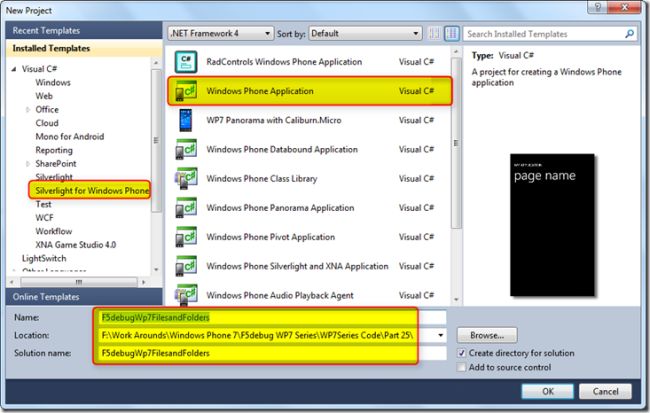Click the Cancel button
Viewport: 650px width, 413px height.
(x=605, y=391)
